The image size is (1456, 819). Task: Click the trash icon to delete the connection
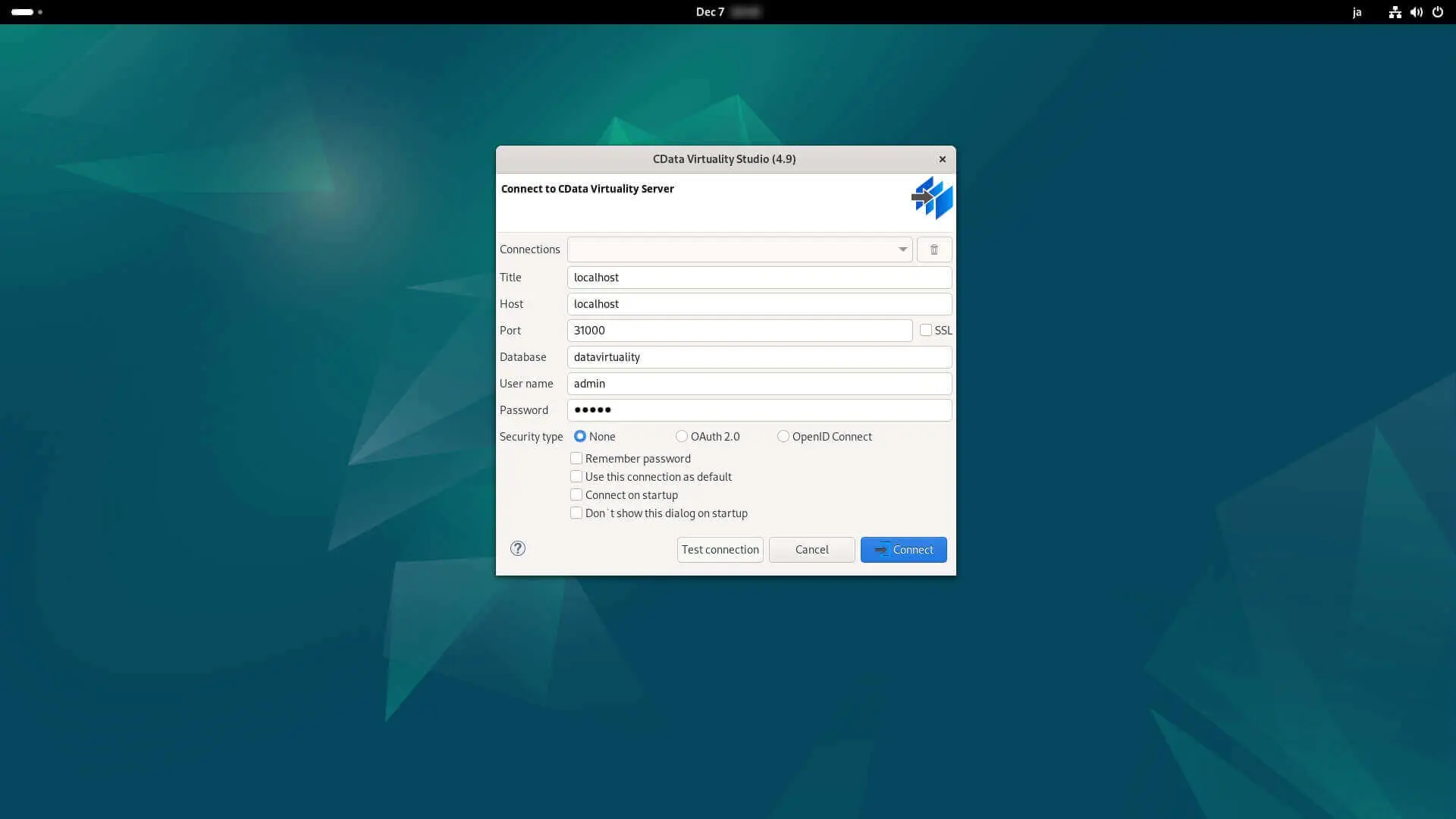pos(934,249)
